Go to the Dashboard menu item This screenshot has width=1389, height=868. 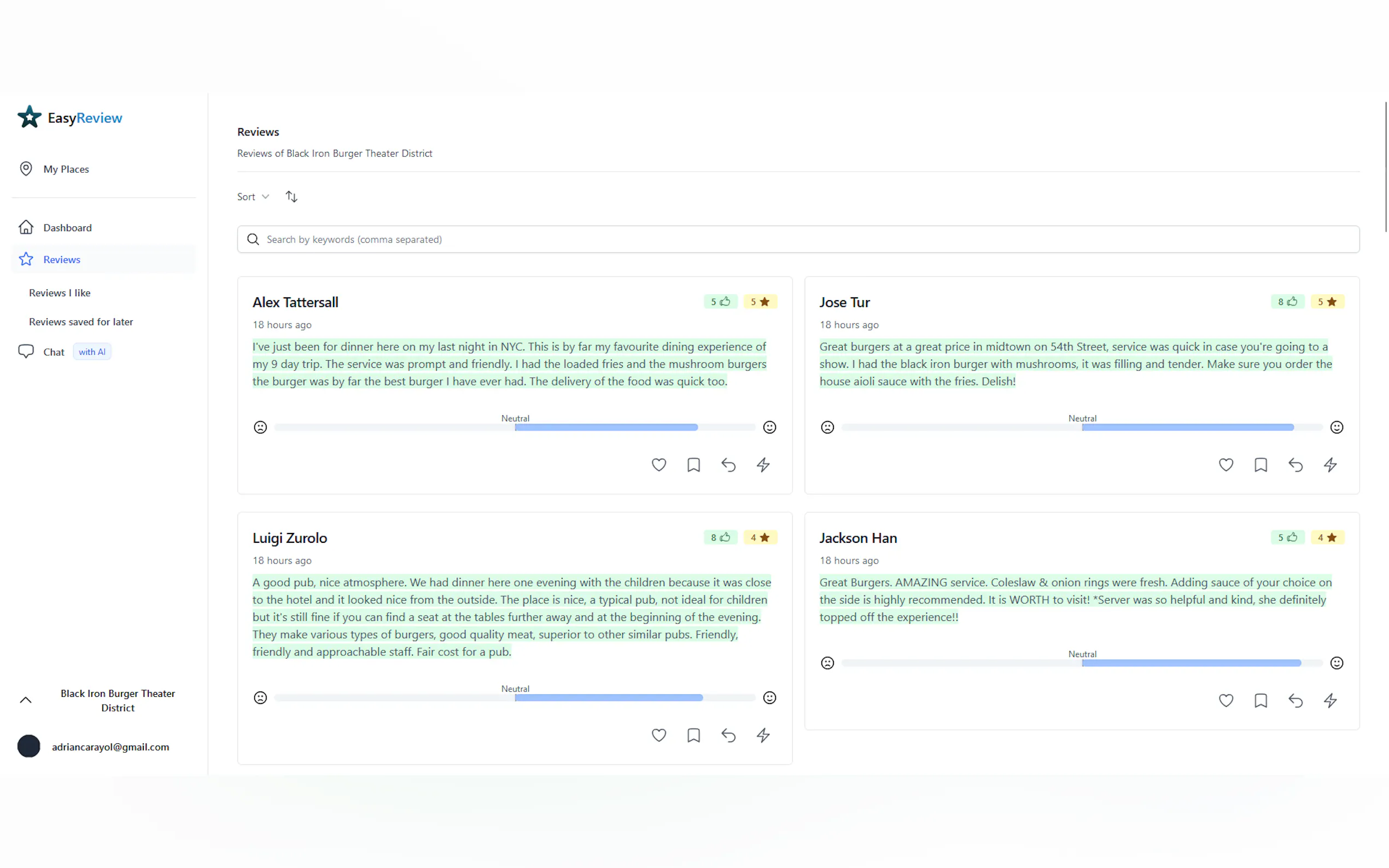click(x=67, y=227)
